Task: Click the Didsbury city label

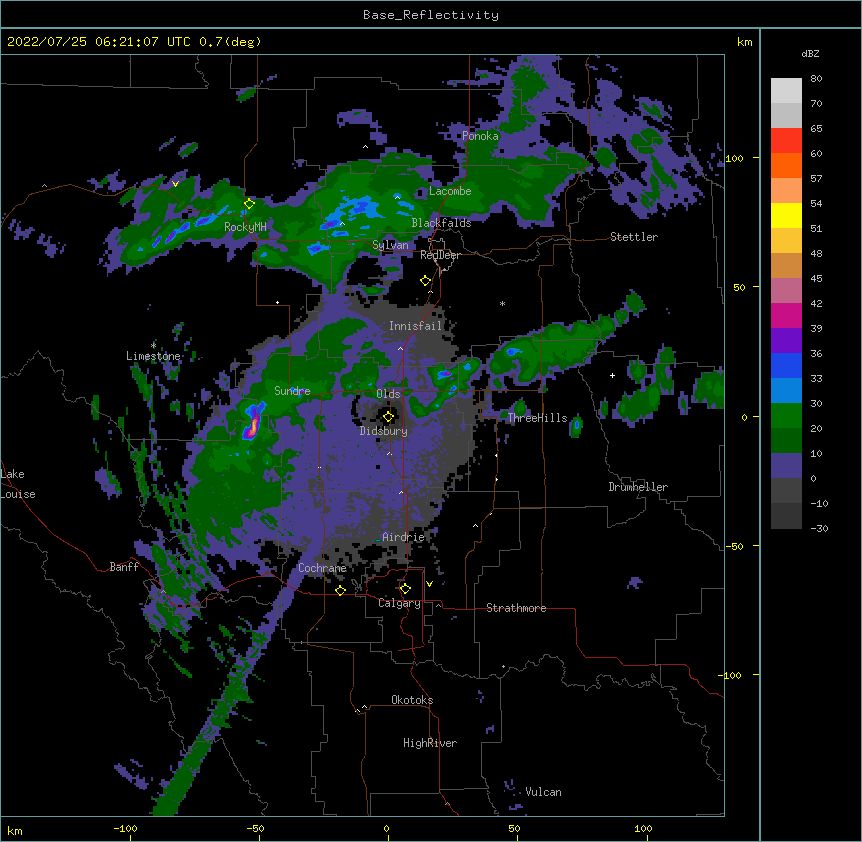Action: point(383,431)
